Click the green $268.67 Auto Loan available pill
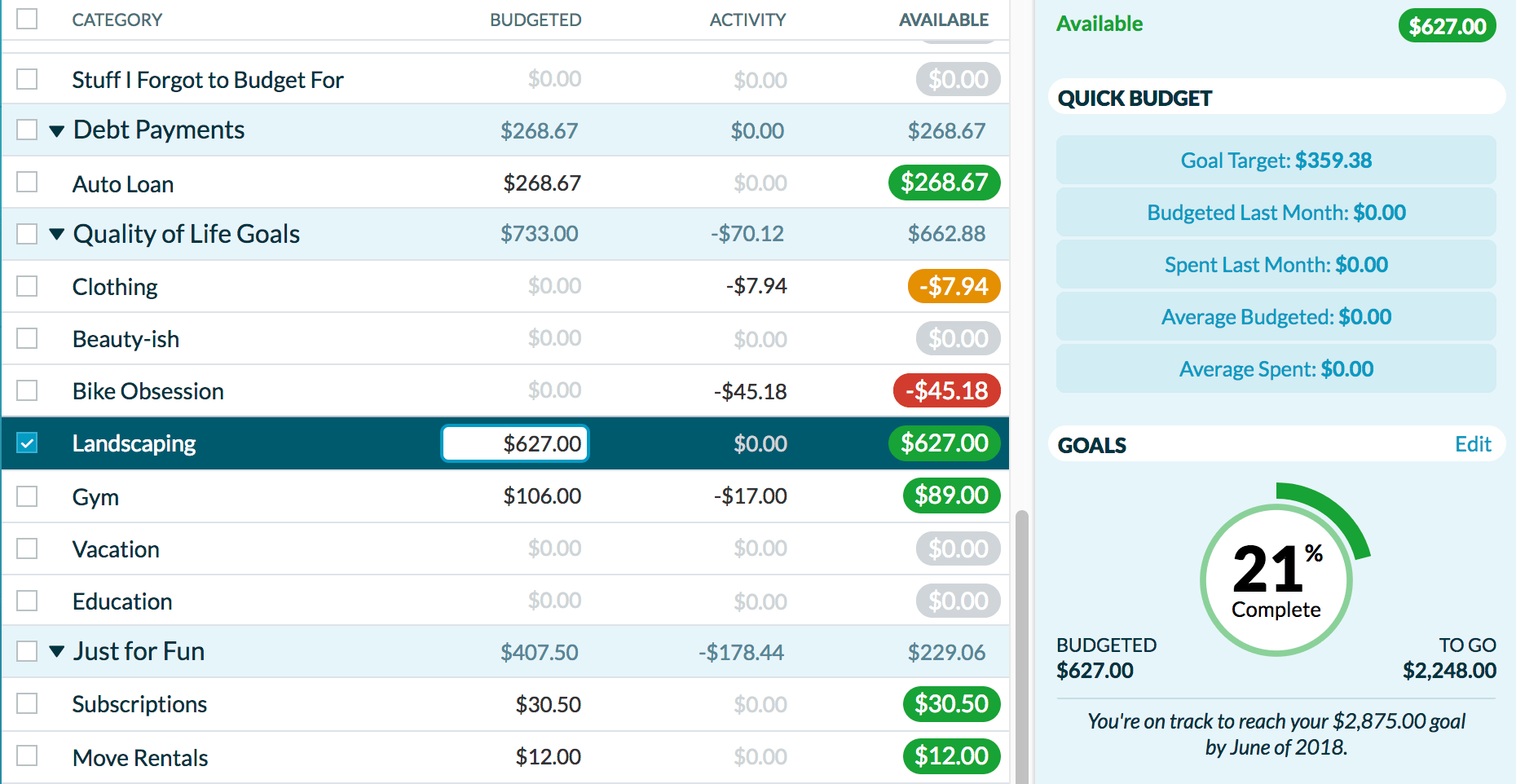Viewport: 1516px width, 784px height. point(944,183)
